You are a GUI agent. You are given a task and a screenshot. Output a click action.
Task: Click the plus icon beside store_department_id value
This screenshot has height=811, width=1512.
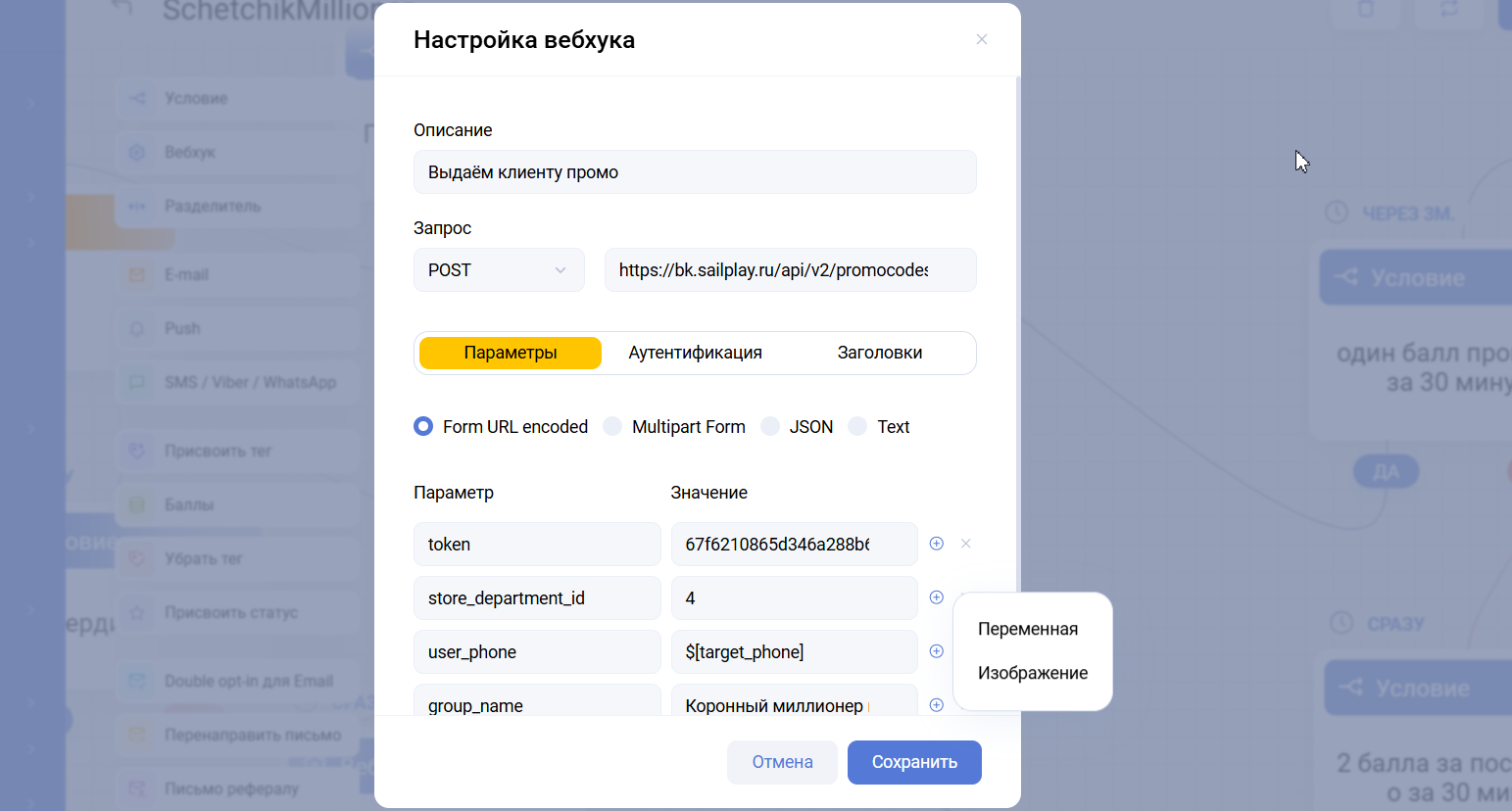tap(936, 597)
